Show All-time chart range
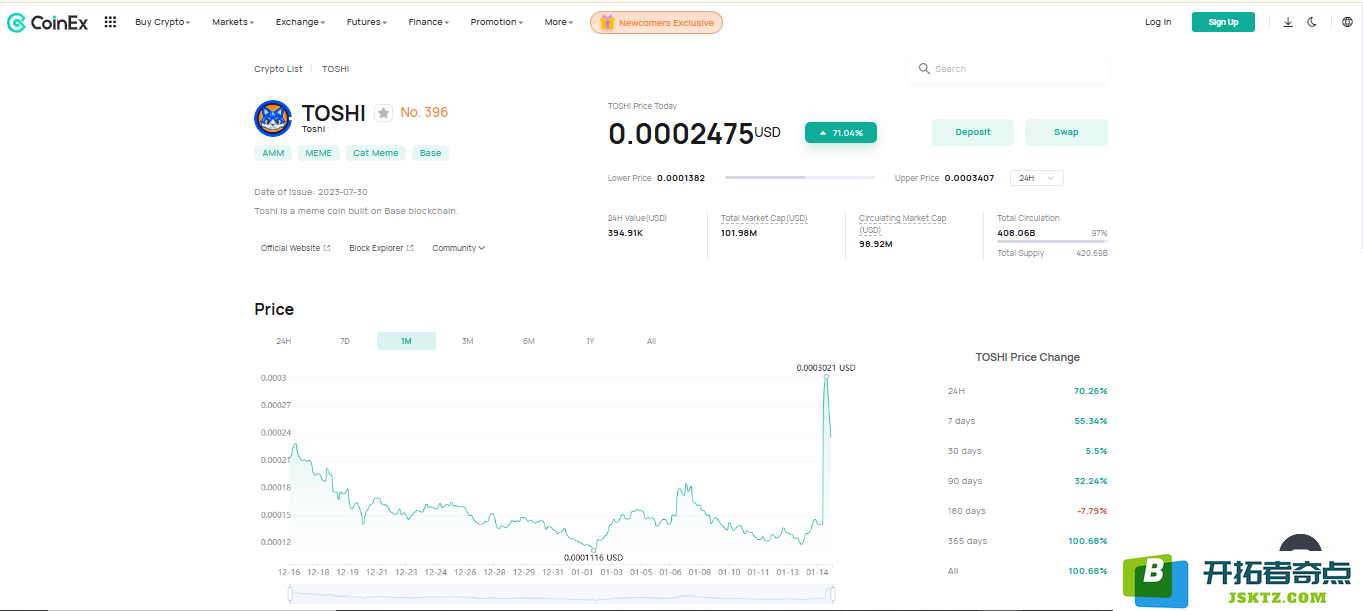This screenshot has height=611, width=1363. coord(651,341)
